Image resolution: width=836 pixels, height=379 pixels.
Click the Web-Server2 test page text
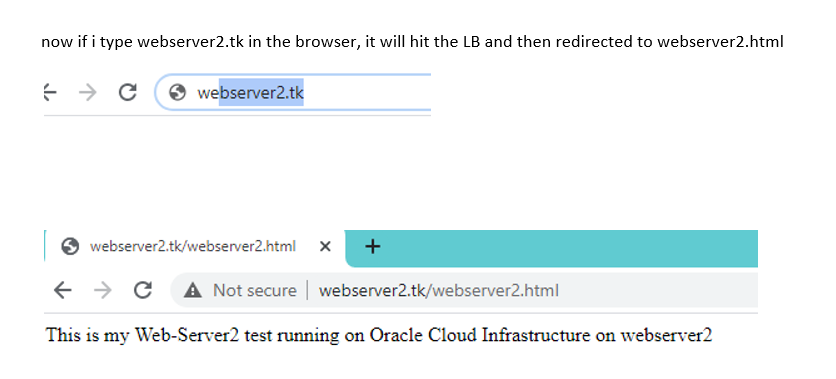point(379,335)
